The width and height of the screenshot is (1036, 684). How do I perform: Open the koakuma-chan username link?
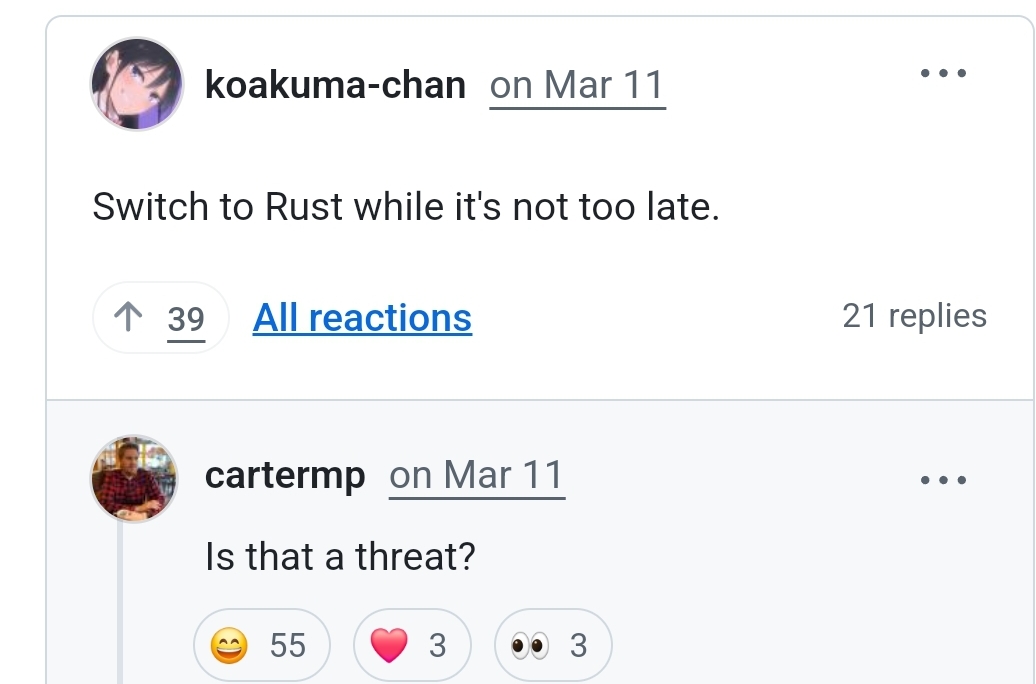(336, 85)
